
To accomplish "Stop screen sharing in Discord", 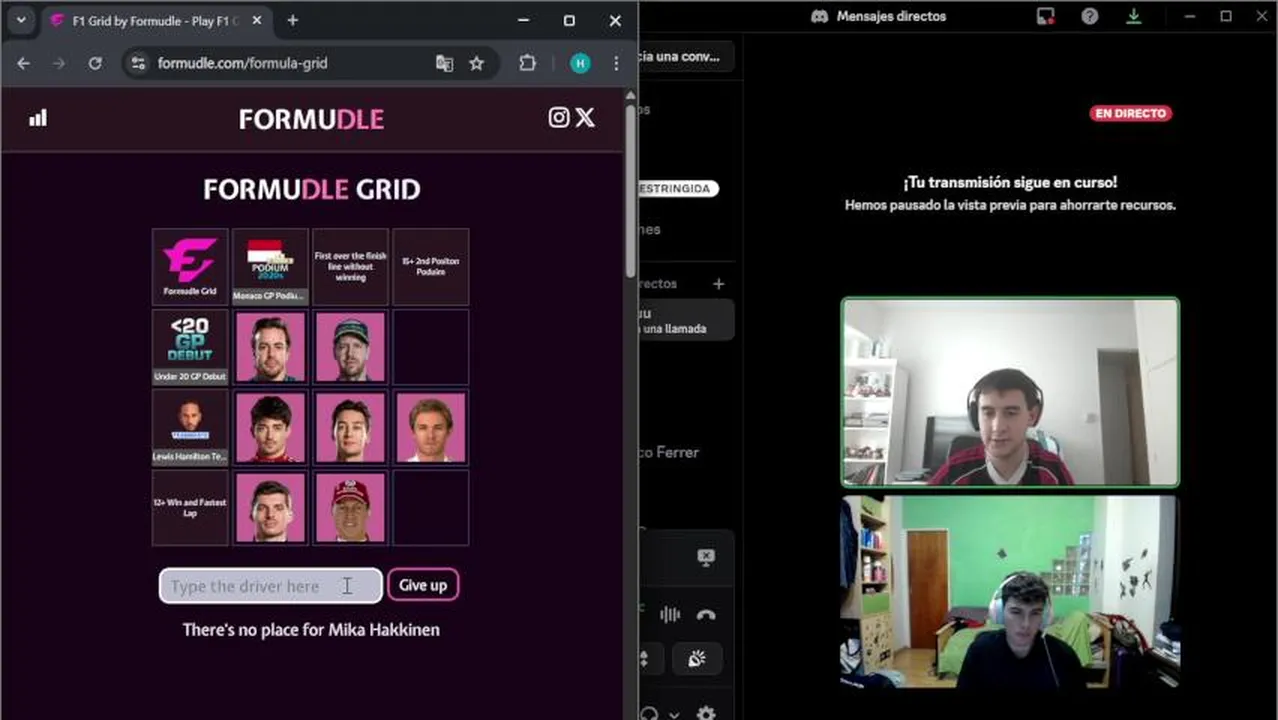I will click(x=706, y=558).
